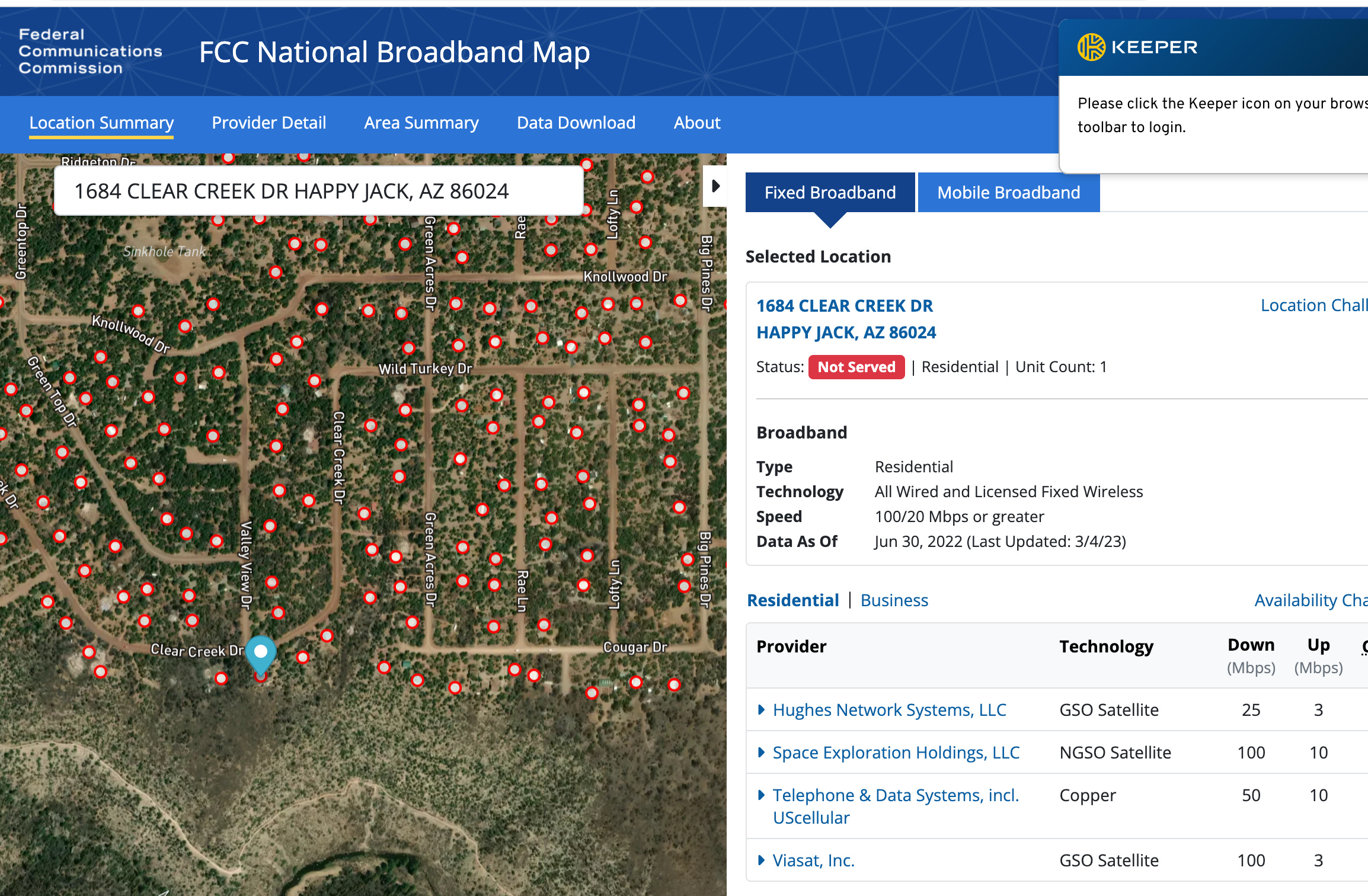Switch to the Mobile Broadband tab
The height and width of the screenshot is (896, 1368).
click(1008, 192)
